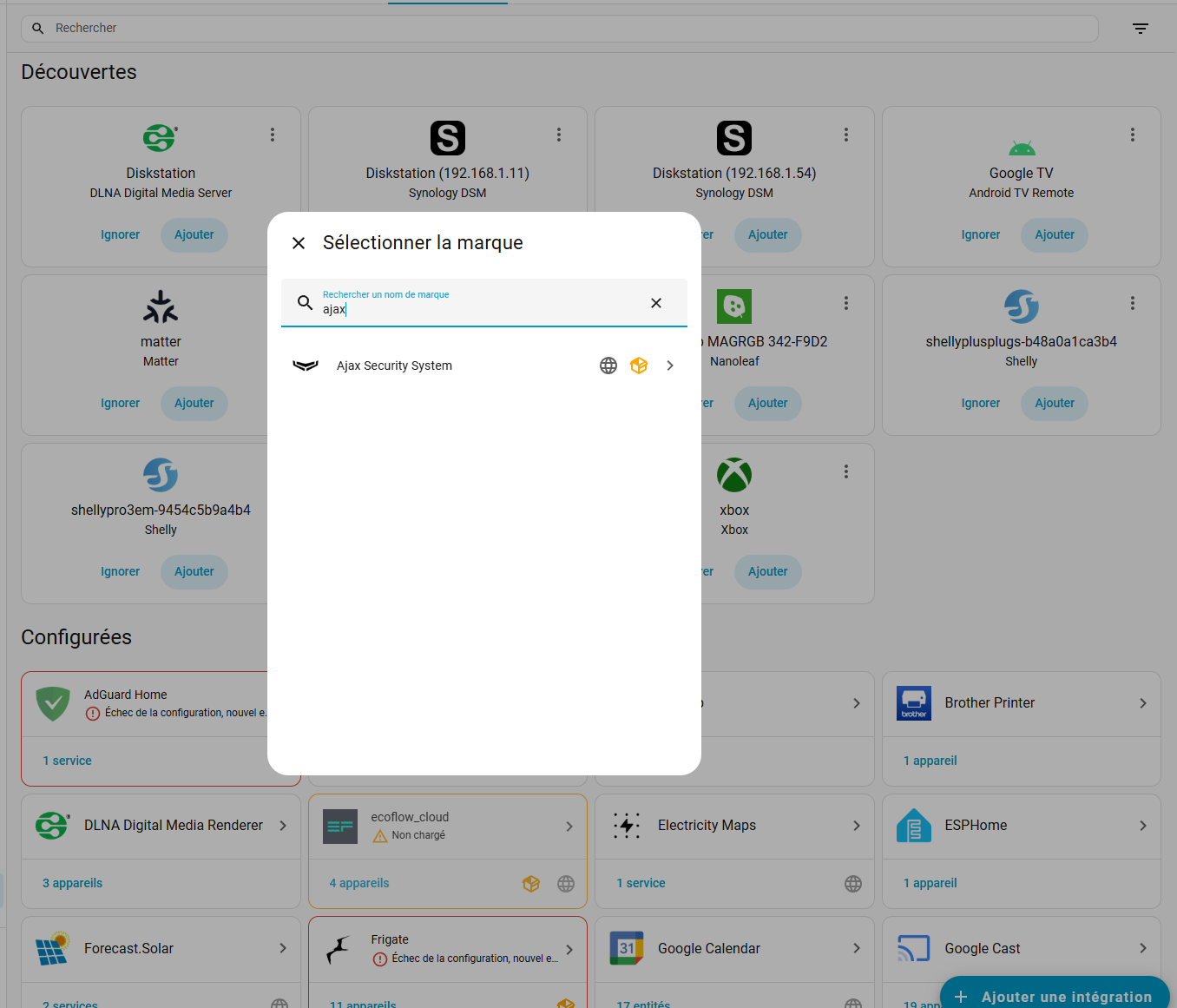This screenshot has width=1177, height=1008.
Task: Expand the Ajax Security System entry
Action: [669, 366]
